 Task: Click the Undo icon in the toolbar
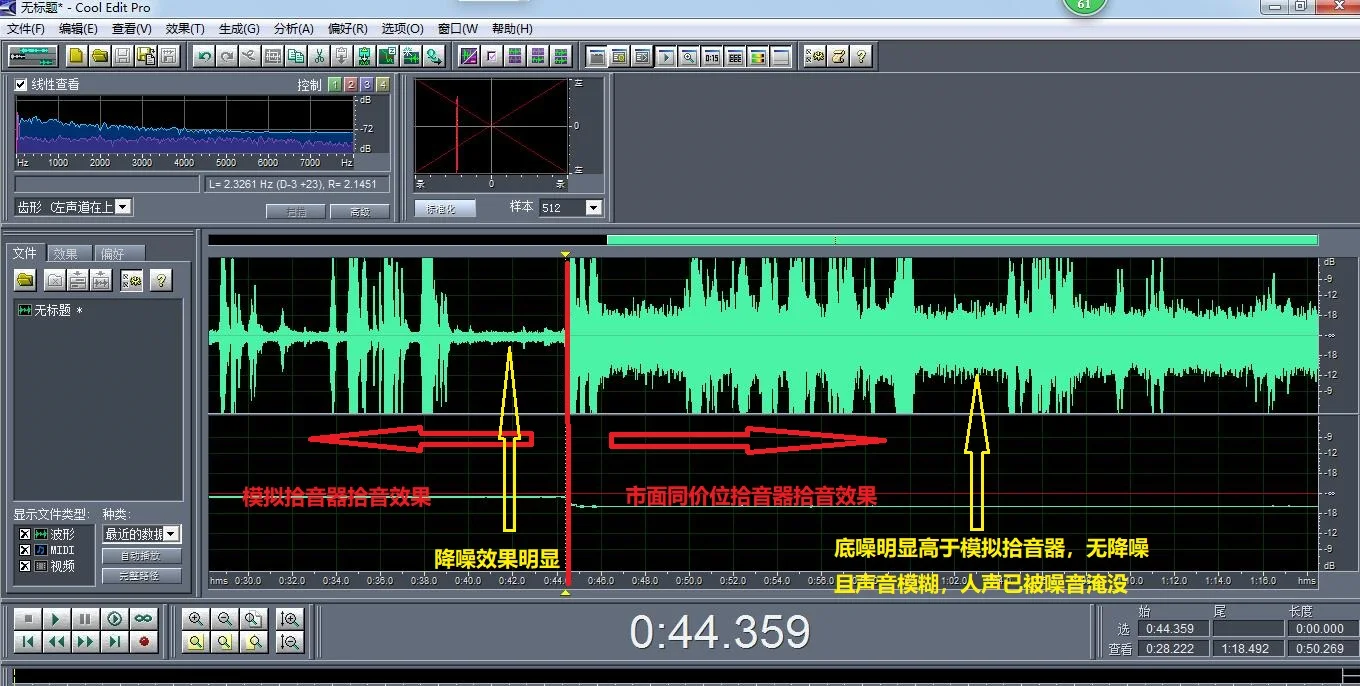(204, 56)
